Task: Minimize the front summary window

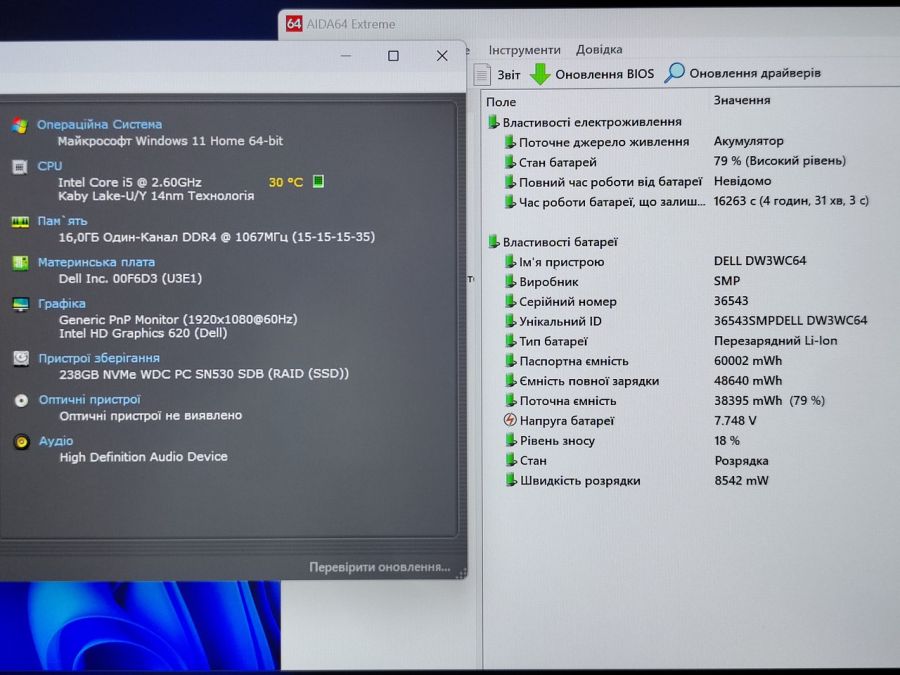Action: click(346, 56)
